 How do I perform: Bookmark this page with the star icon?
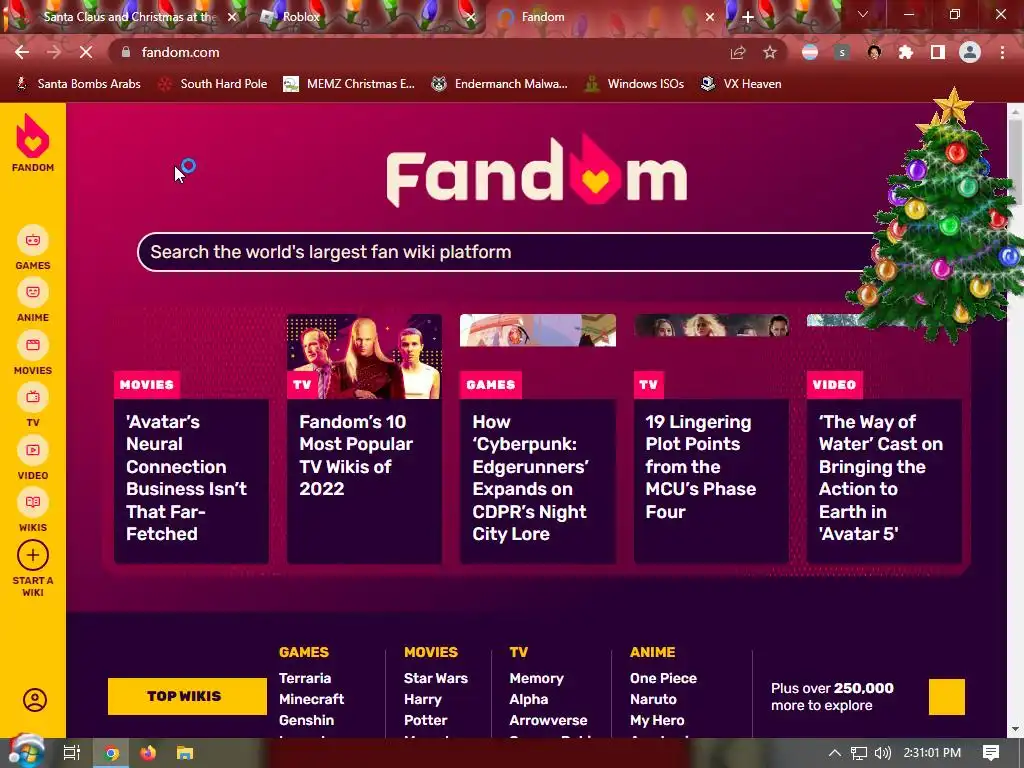click(x=770, y=52)
